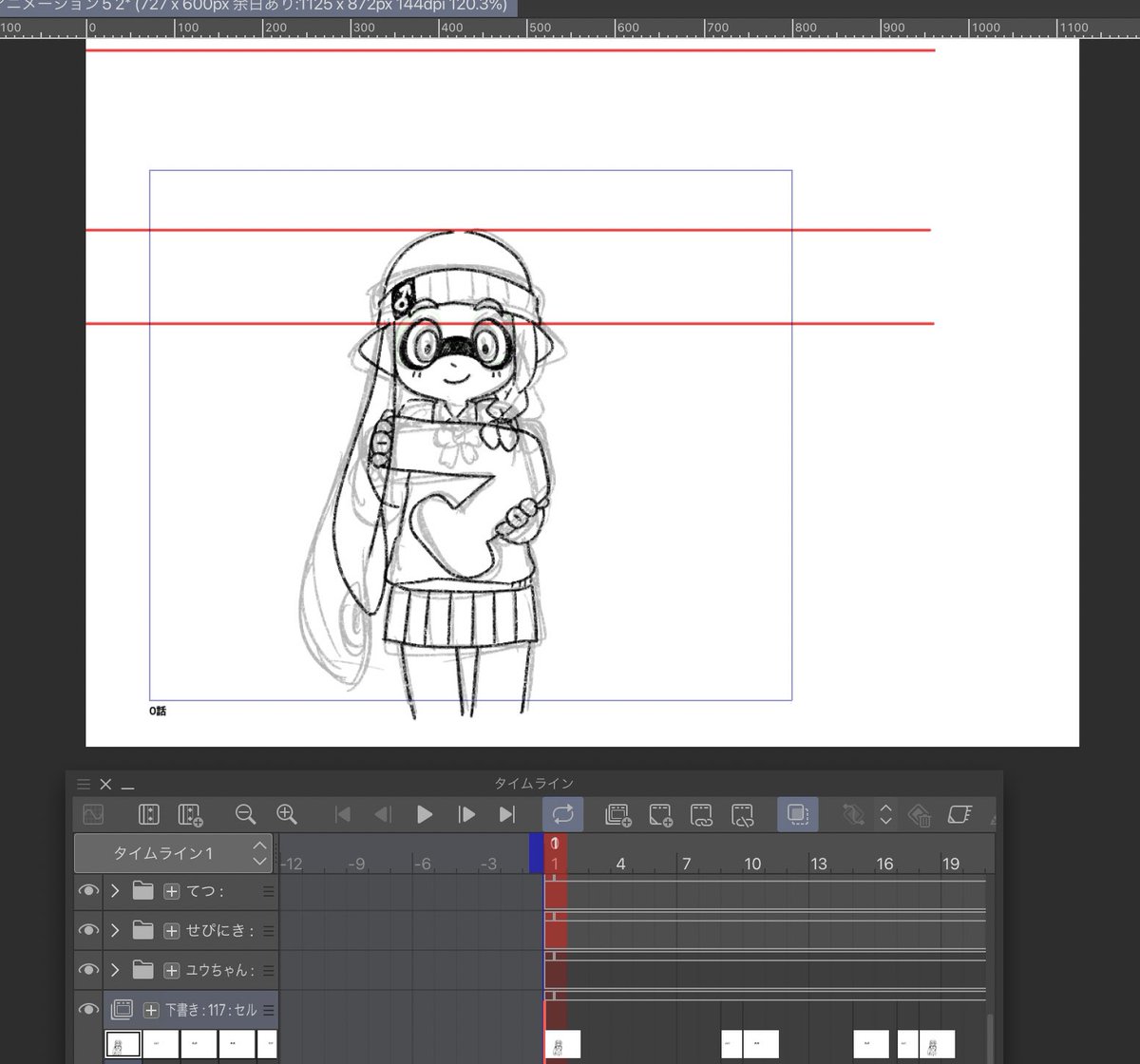The width and height of the screenshot is (1140, 1064).
Task: Open the てつ track row menu
Action: 269,891
